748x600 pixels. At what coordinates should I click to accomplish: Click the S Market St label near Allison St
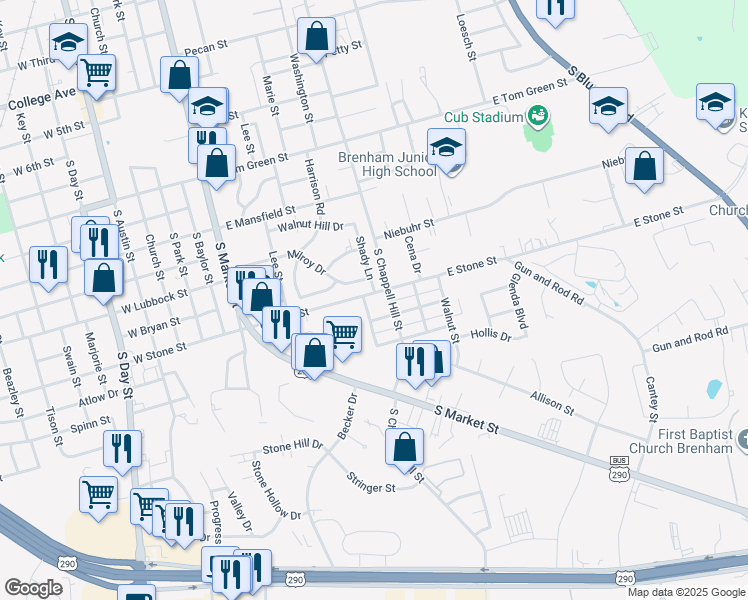(x=467, y=420)
